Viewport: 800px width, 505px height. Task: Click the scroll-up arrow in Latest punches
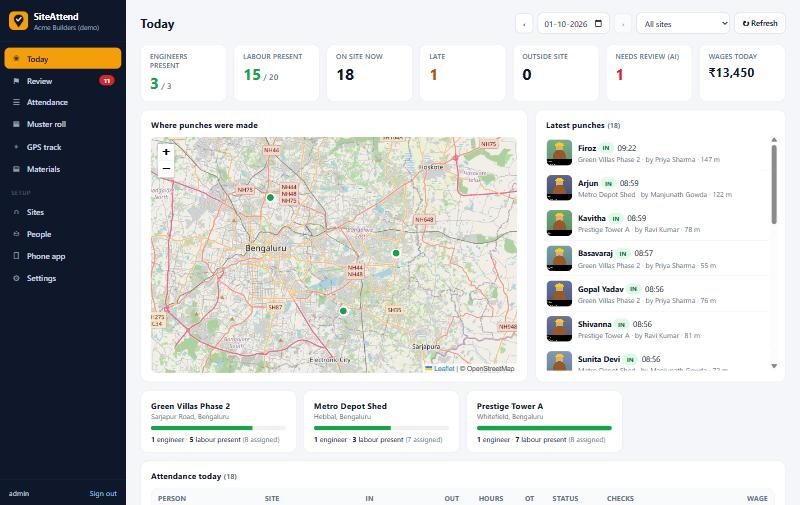774,140
